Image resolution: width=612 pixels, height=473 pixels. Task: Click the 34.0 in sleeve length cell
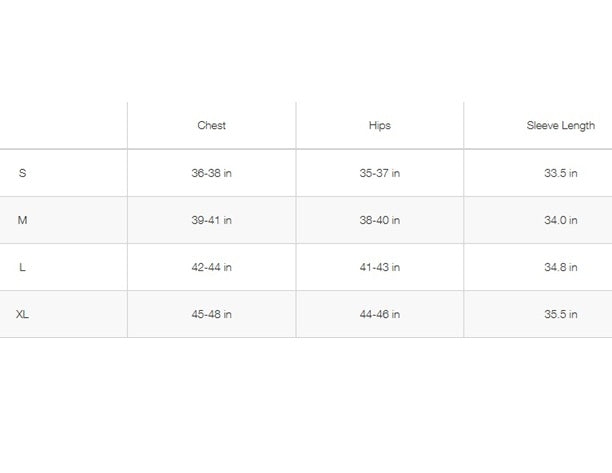point(560,220)
